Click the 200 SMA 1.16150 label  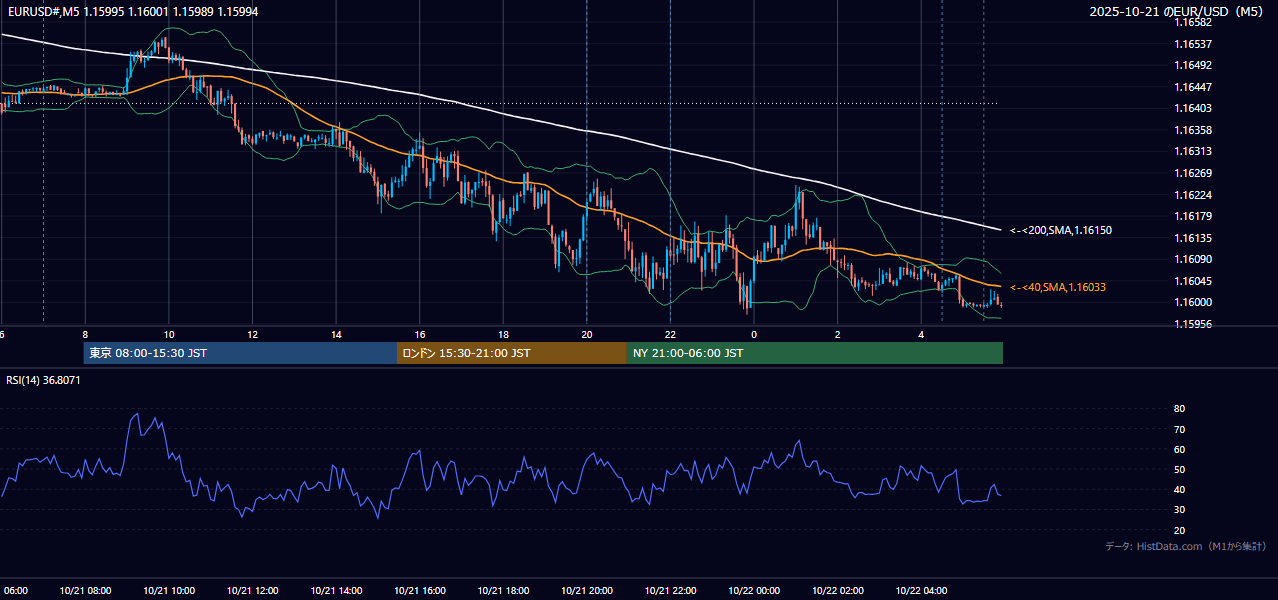[1061, 231]
